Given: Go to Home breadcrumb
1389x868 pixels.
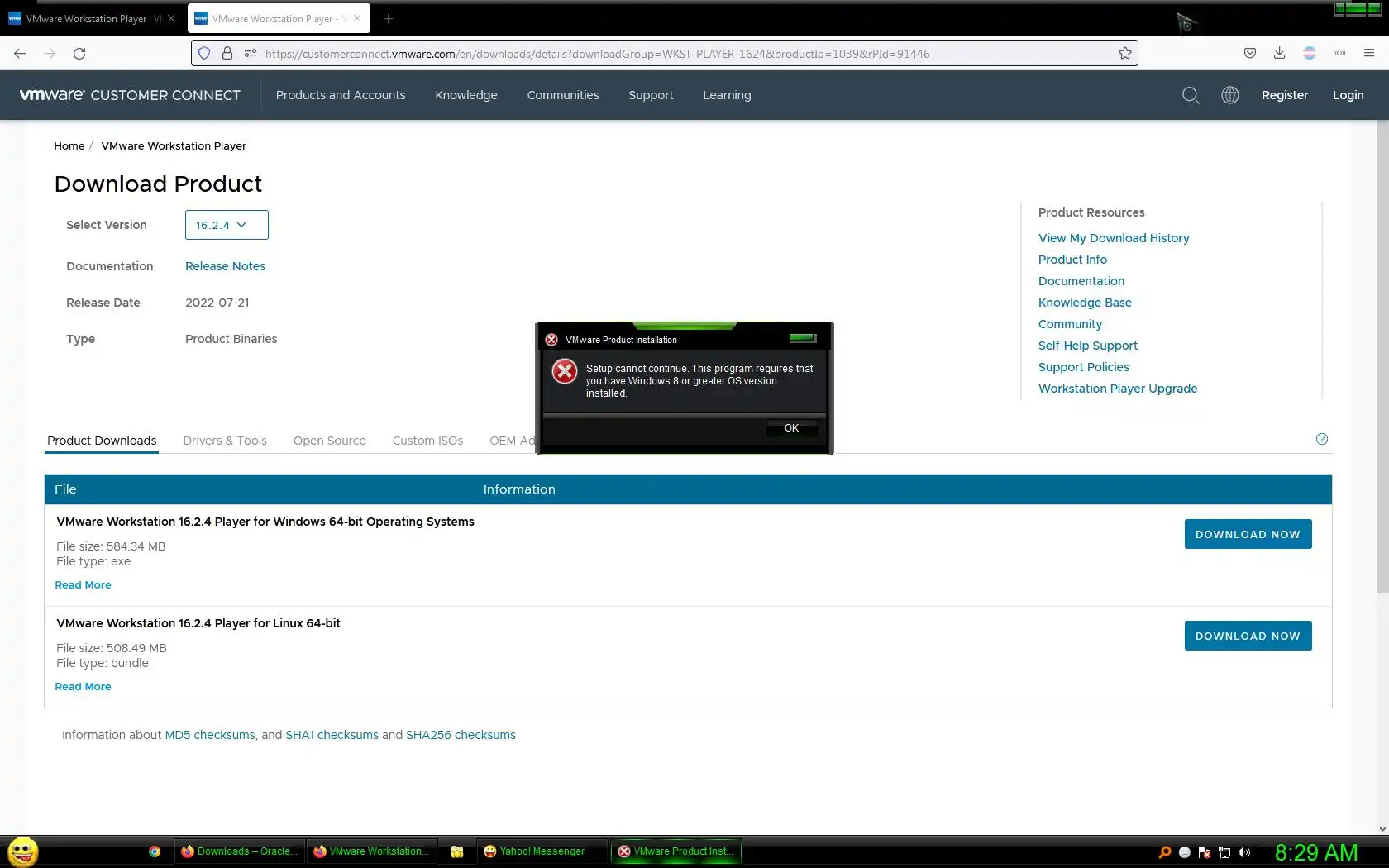Looking at the screenshot, I should [x=69, y=145].
